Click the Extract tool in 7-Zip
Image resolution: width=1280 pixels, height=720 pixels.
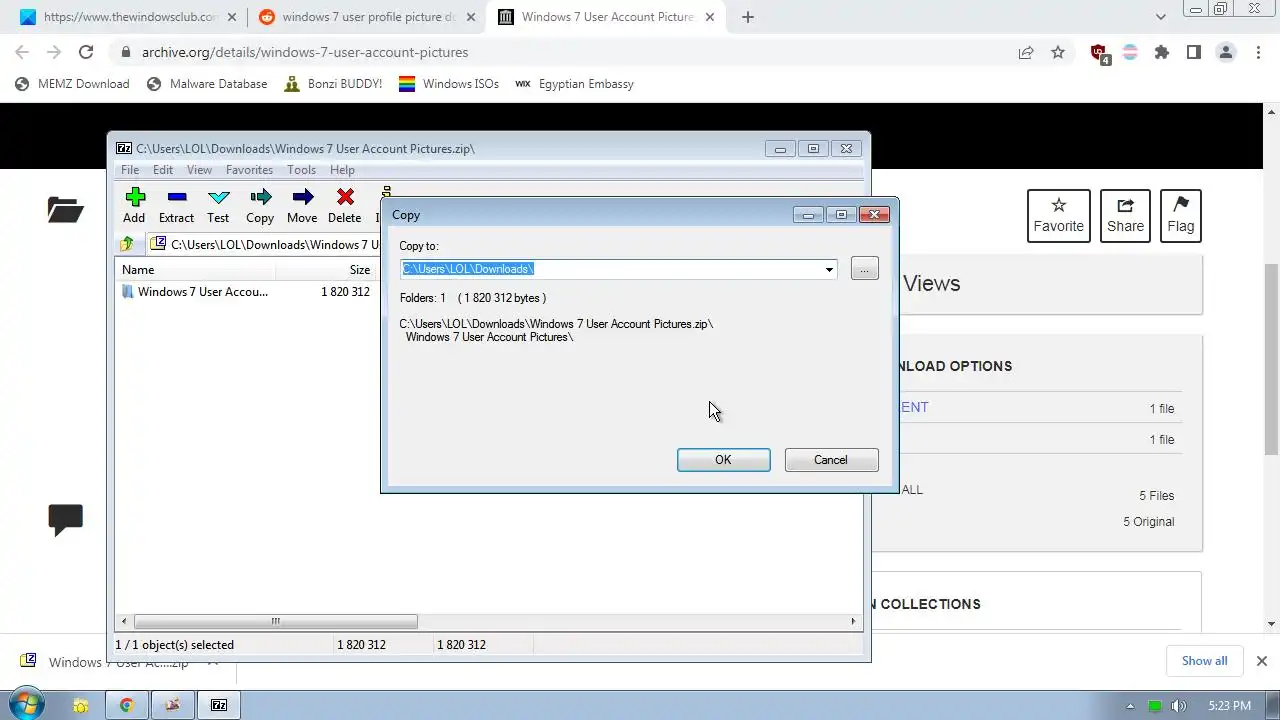[x=176, y=206]
